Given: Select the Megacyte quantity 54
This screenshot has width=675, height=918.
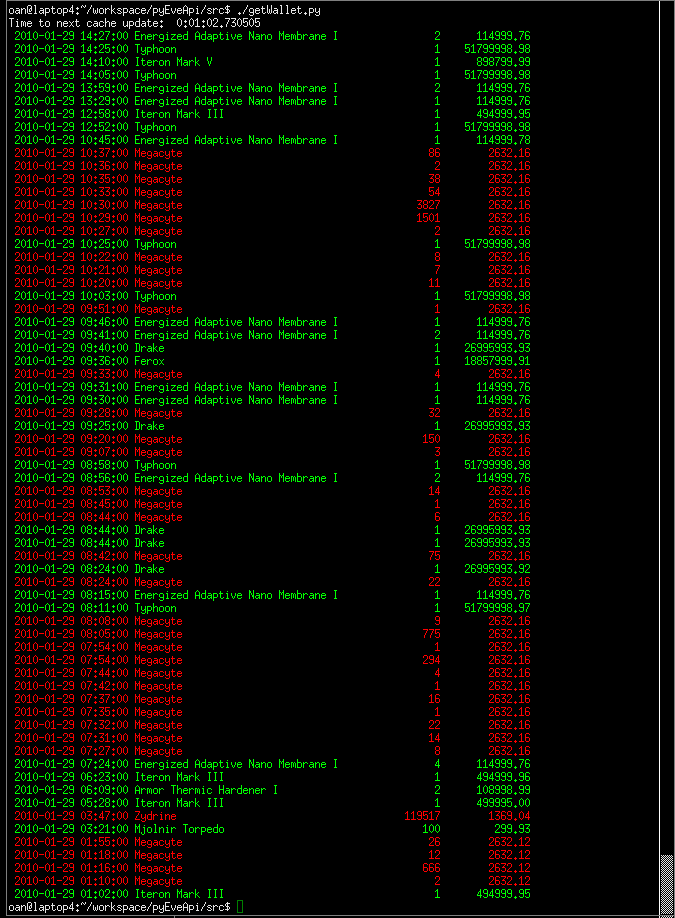Looking at the screenshot, I should pos(434,192).
